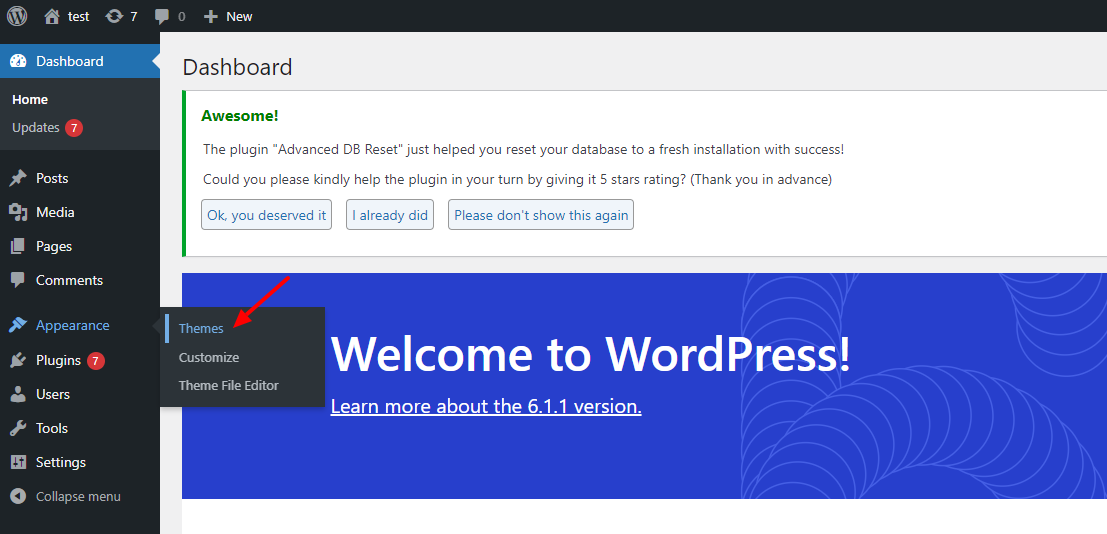1107x534 pixels.
Task: Open the Media library menu
Action: point(55,212)
